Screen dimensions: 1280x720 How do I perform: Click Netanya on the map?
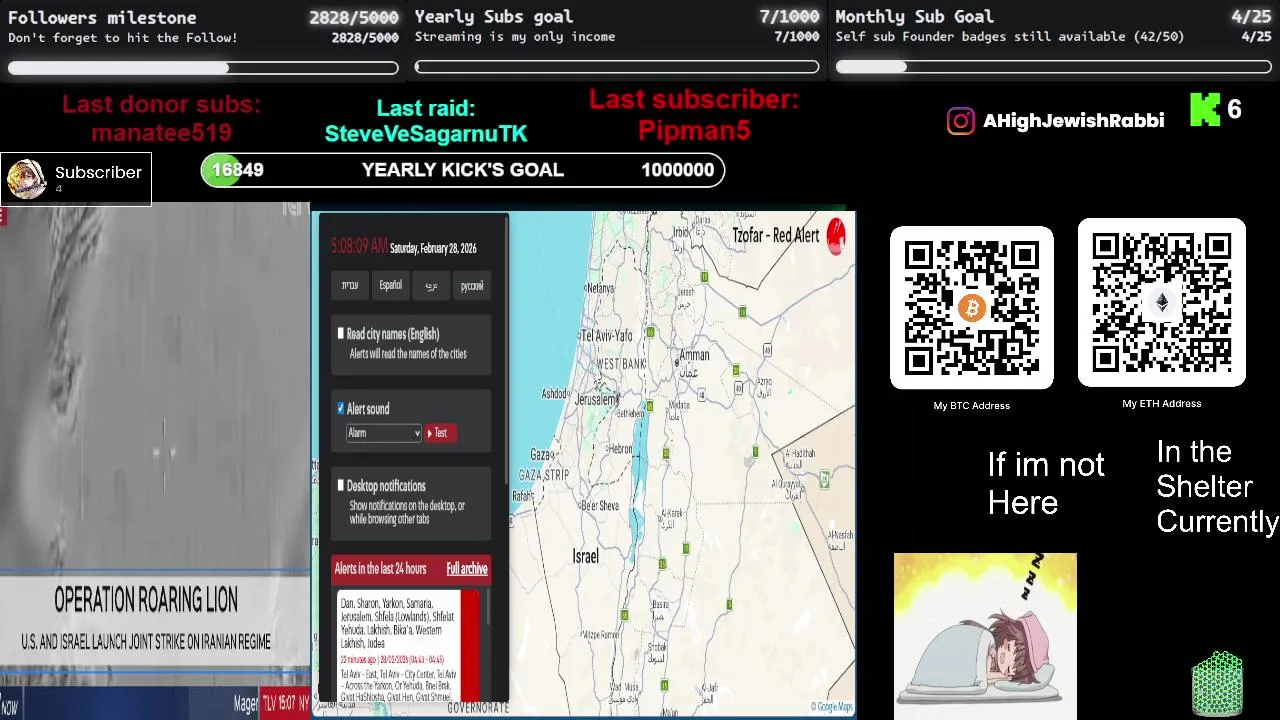pos(599,288)
